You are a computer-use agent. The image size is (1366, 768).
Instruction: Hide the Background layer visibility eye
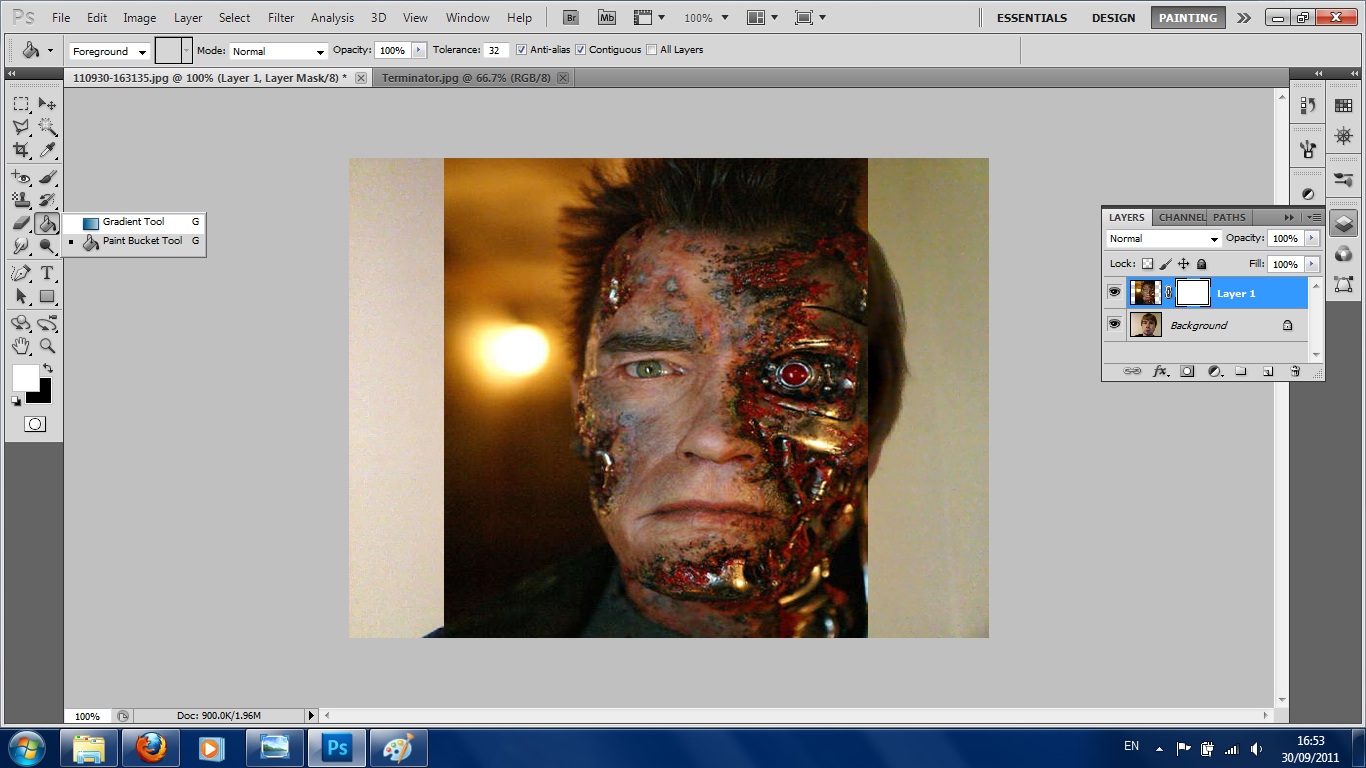1114,324
